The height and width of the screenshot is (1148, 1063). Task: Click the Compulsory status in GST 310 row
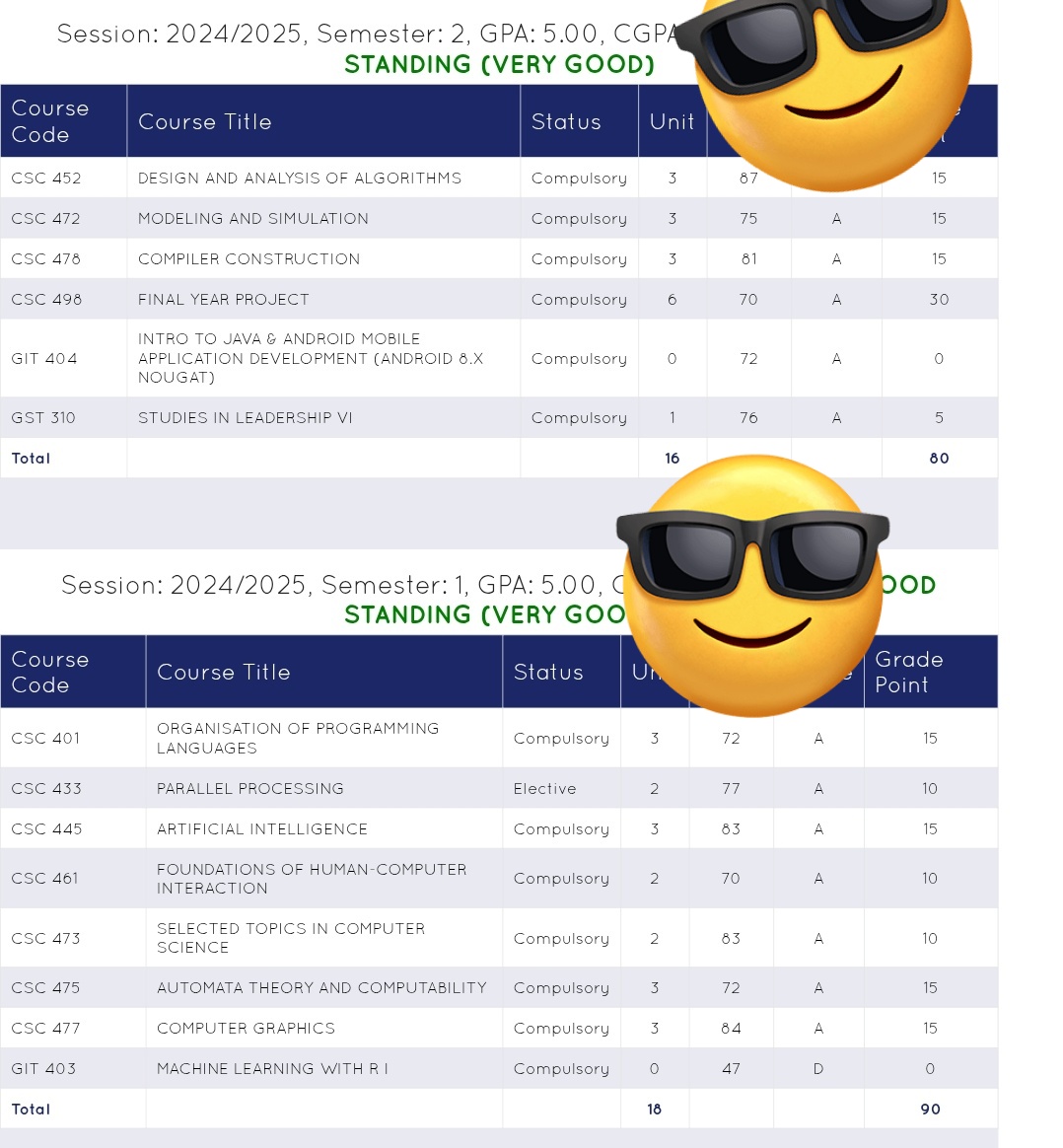click(579, 417)
